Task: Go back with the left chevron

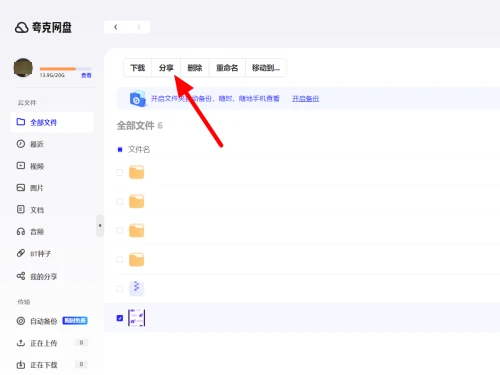Action: pyautogui.click(x=116, y=27)
